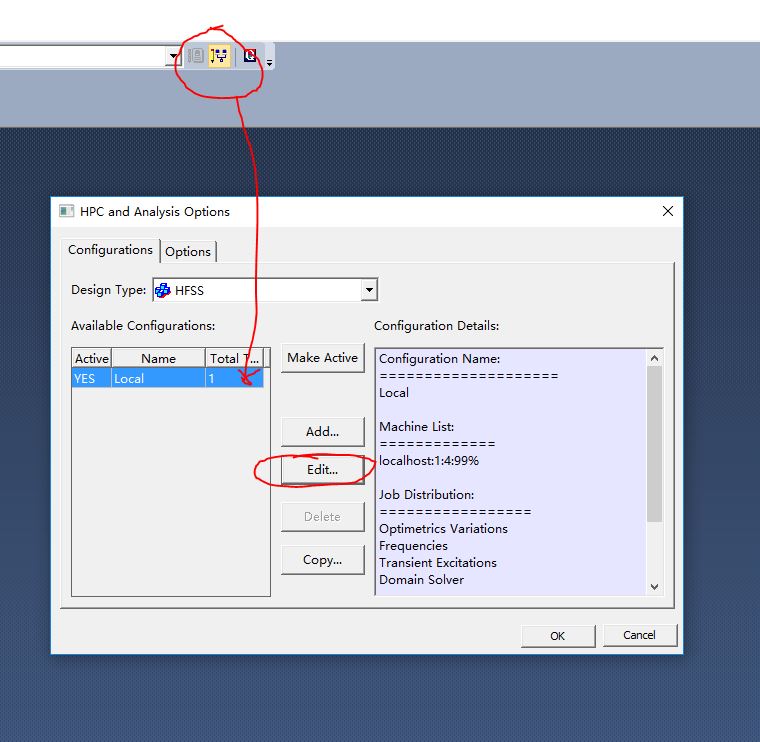This screenshot has width=760, height=742.
Task: Select the YES cell in configuration row
Action: (x=92, y=379)
